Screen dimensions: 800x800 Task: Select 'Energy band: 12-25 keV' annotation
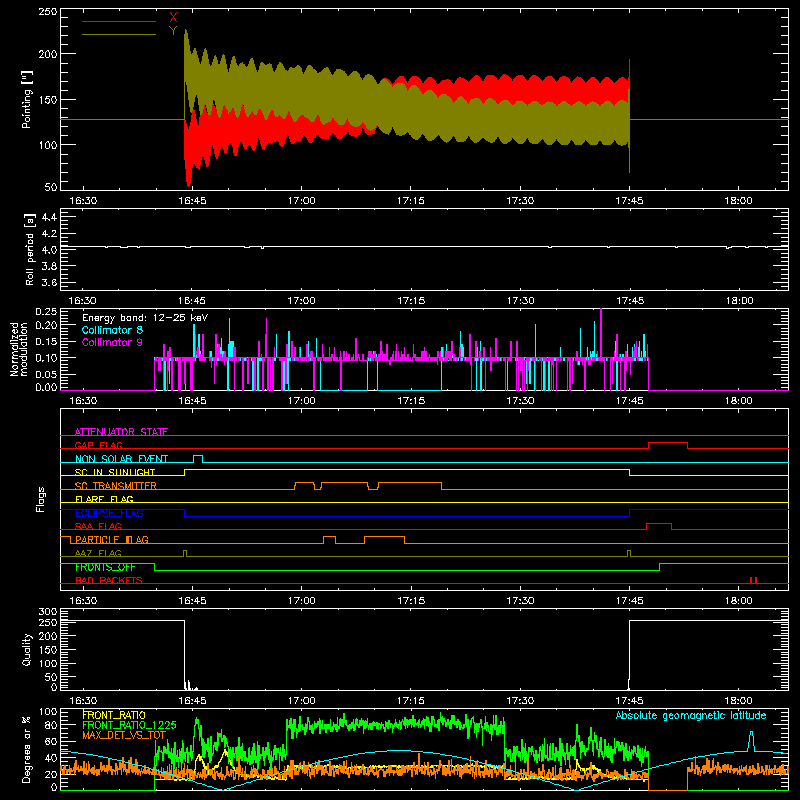point(145,318)
